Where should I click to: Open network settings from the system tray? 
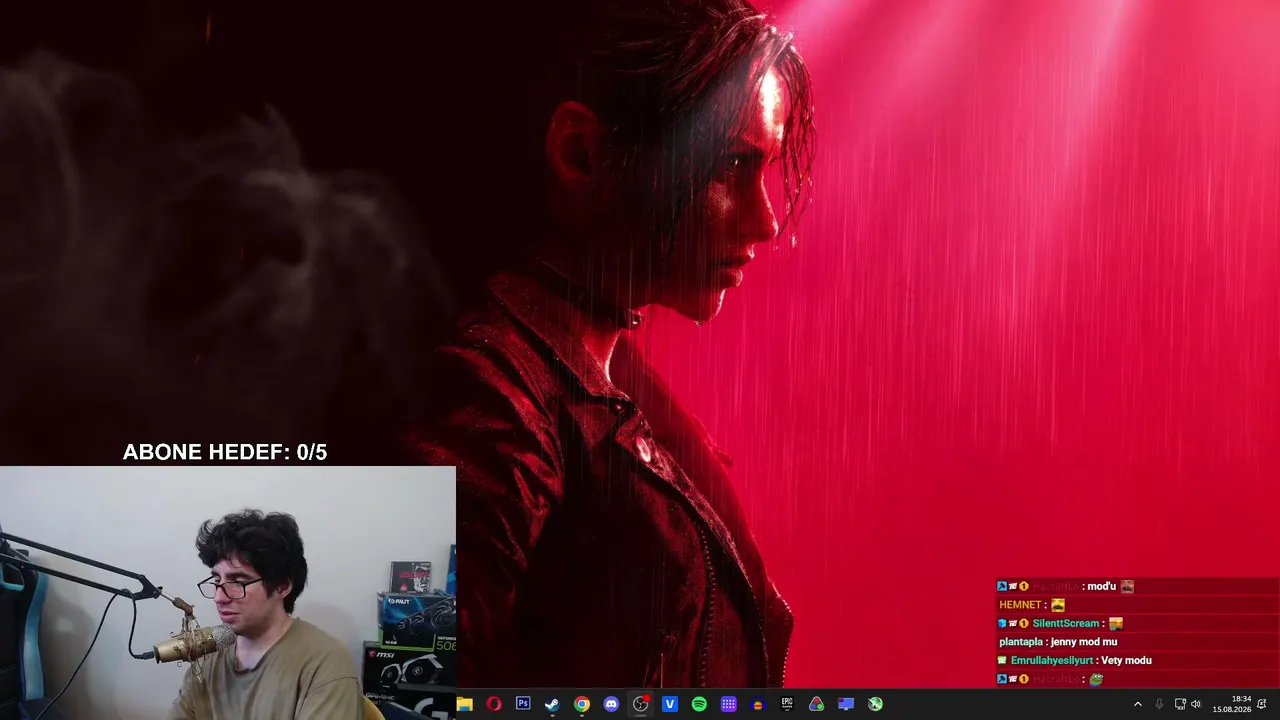coord(1179,704)
